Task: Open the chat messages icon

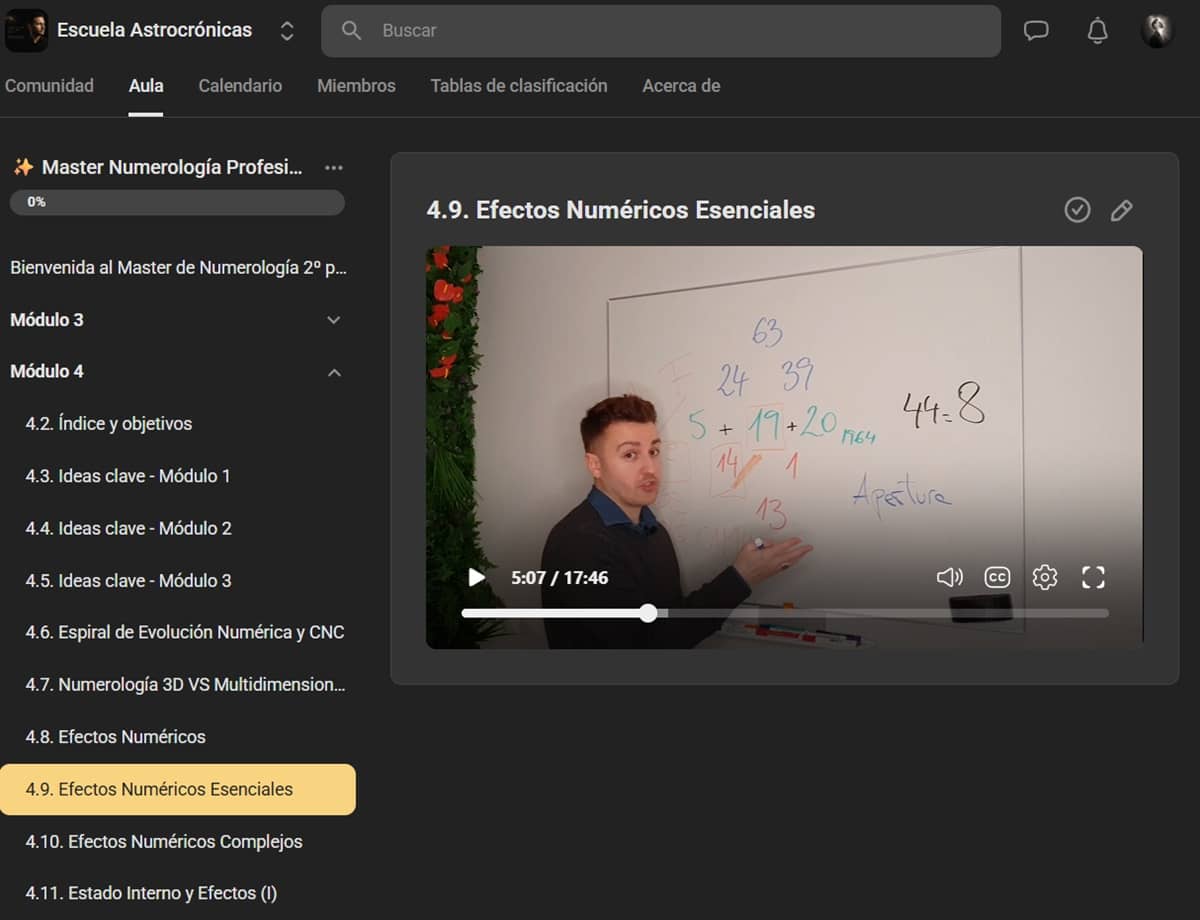Action: 1036,31
